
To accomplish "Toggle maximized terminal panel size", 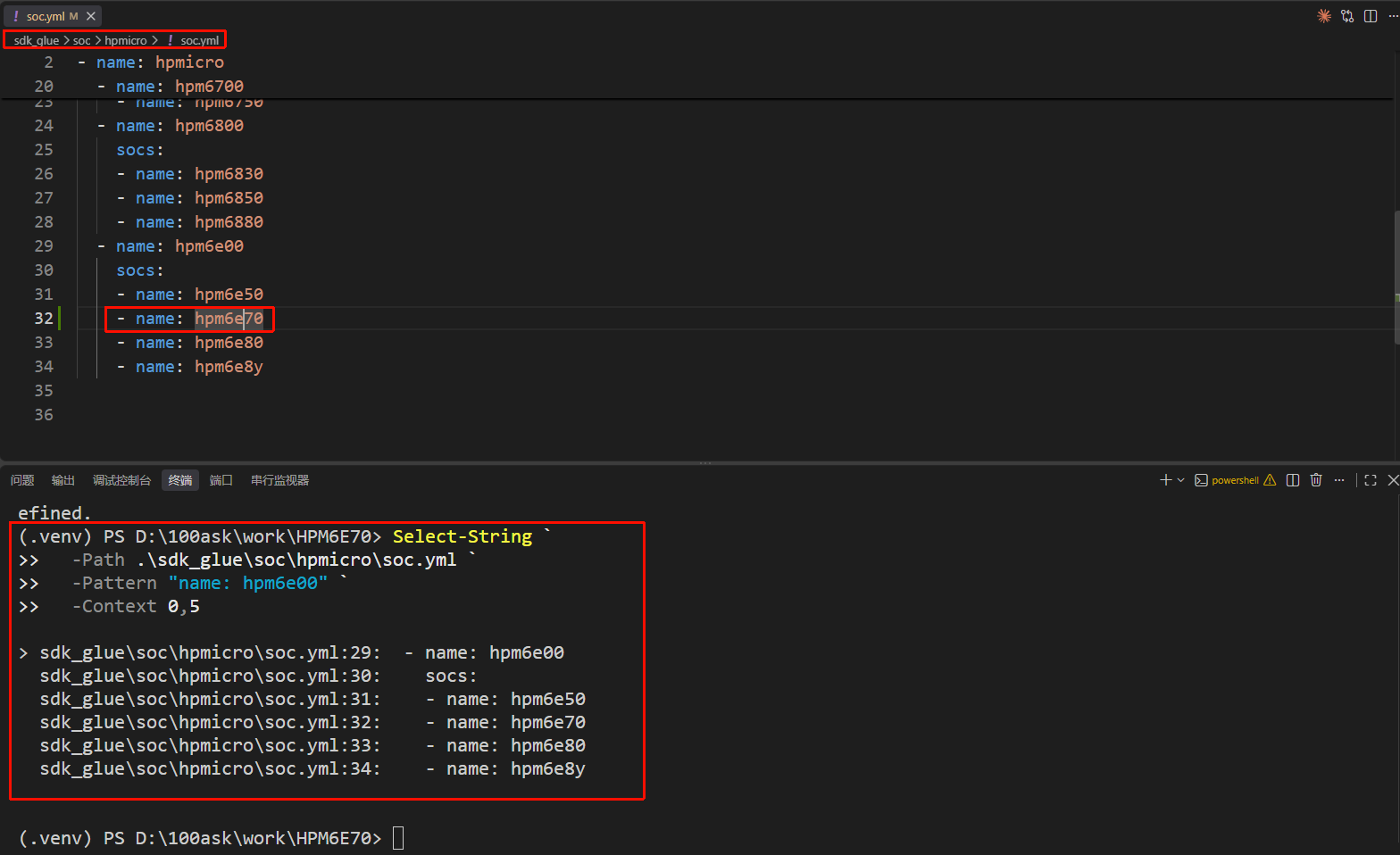I will [1371, 480].
